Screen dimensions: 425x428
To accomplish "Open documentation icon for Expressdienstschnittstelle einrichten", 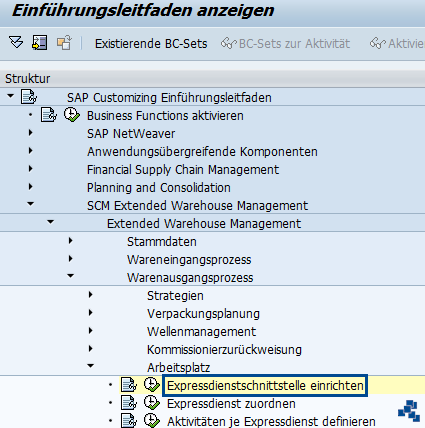I will [129, 385].
